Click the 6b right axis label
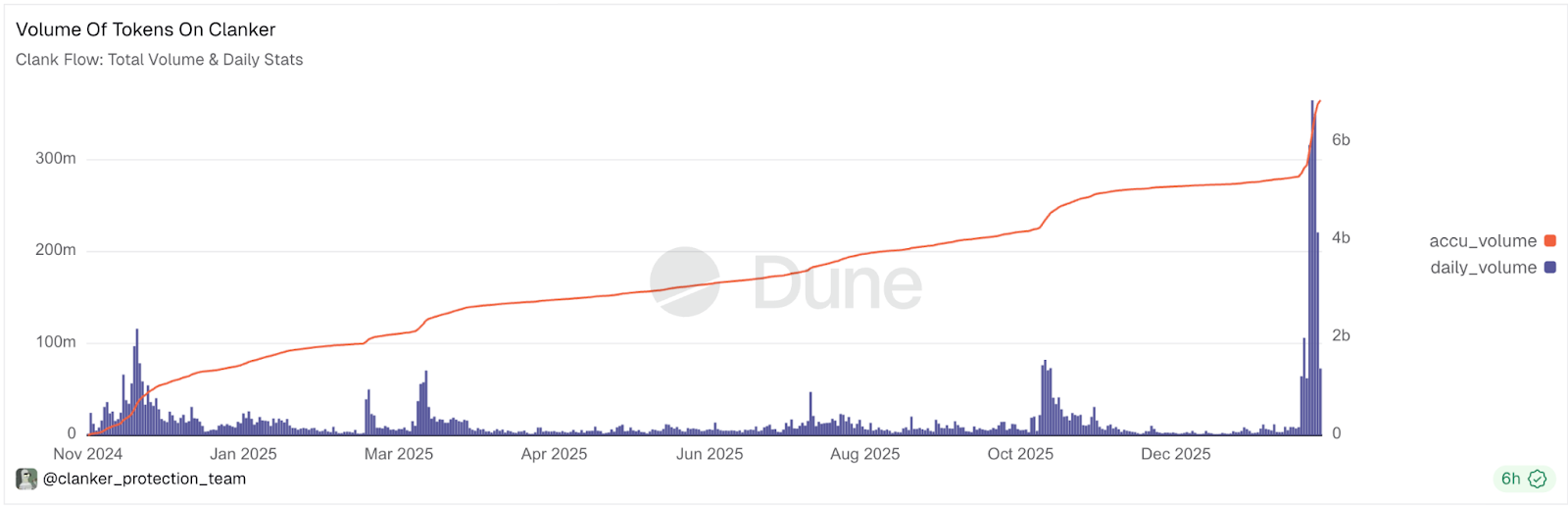1568x506 pixels. point(1341,140)
